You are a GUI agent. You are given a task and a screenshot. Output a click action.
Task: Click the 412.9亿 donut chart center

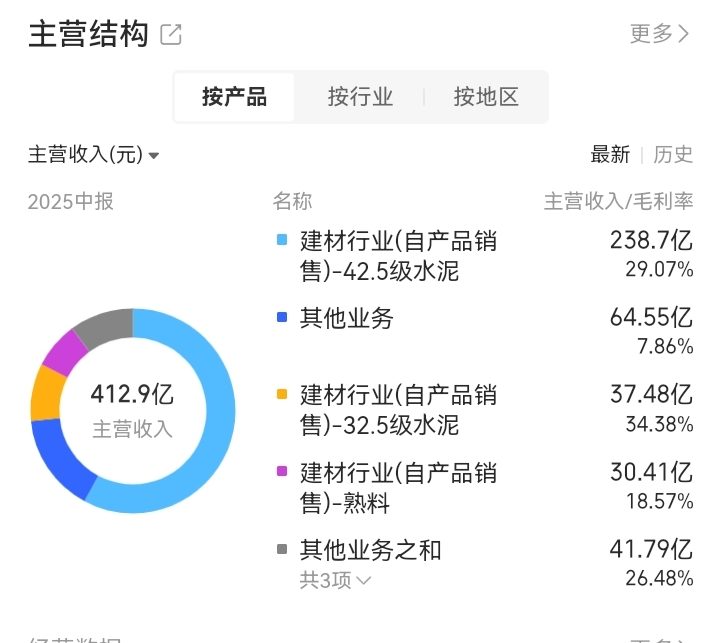click(132, 410)
